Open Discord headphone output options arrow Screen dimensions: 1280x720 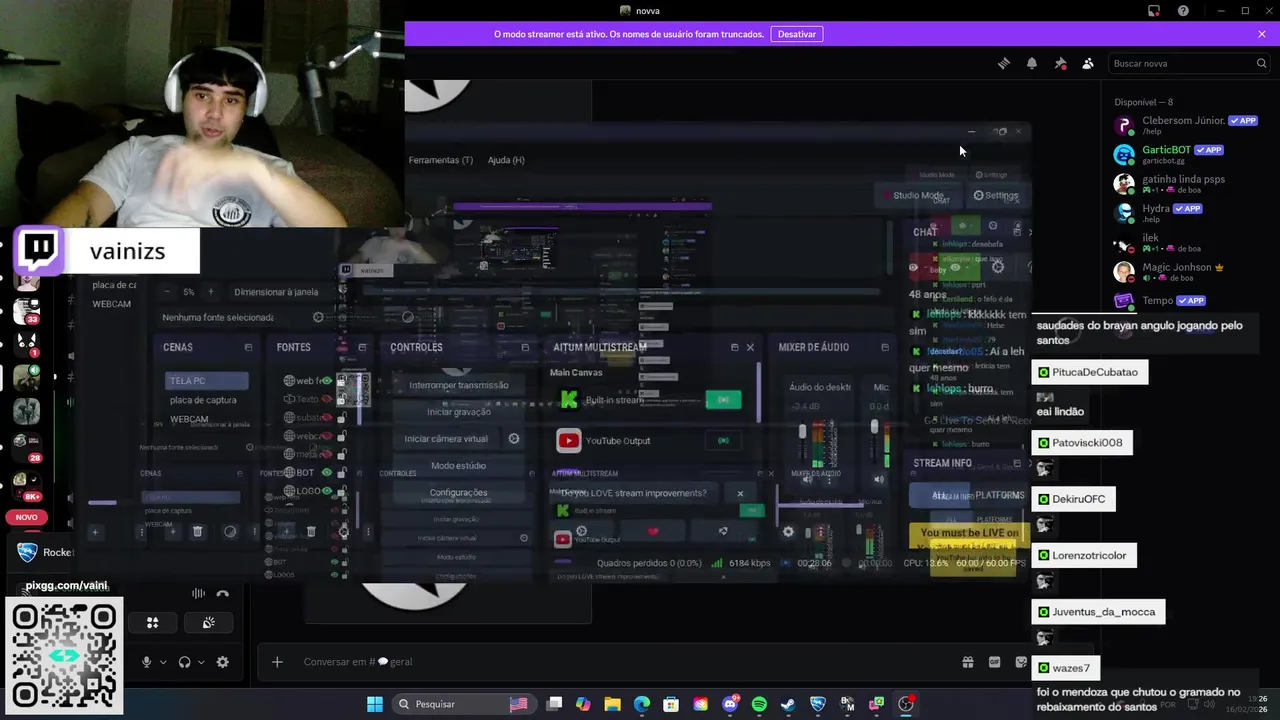coord(201,662)
